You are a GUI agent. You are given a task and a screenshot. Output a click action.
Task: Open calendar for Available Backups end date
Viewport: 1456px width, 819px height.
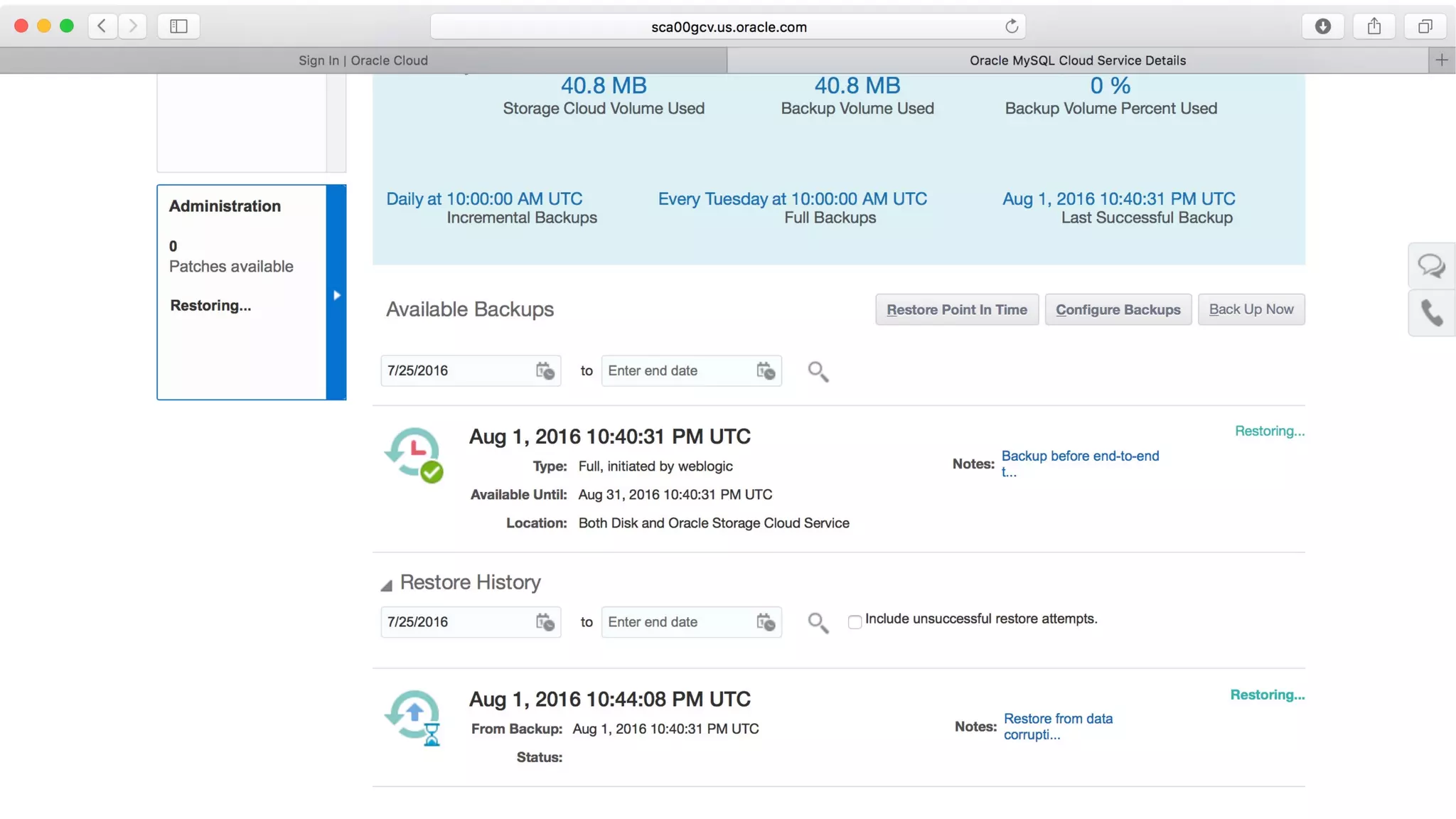(765, 370)
